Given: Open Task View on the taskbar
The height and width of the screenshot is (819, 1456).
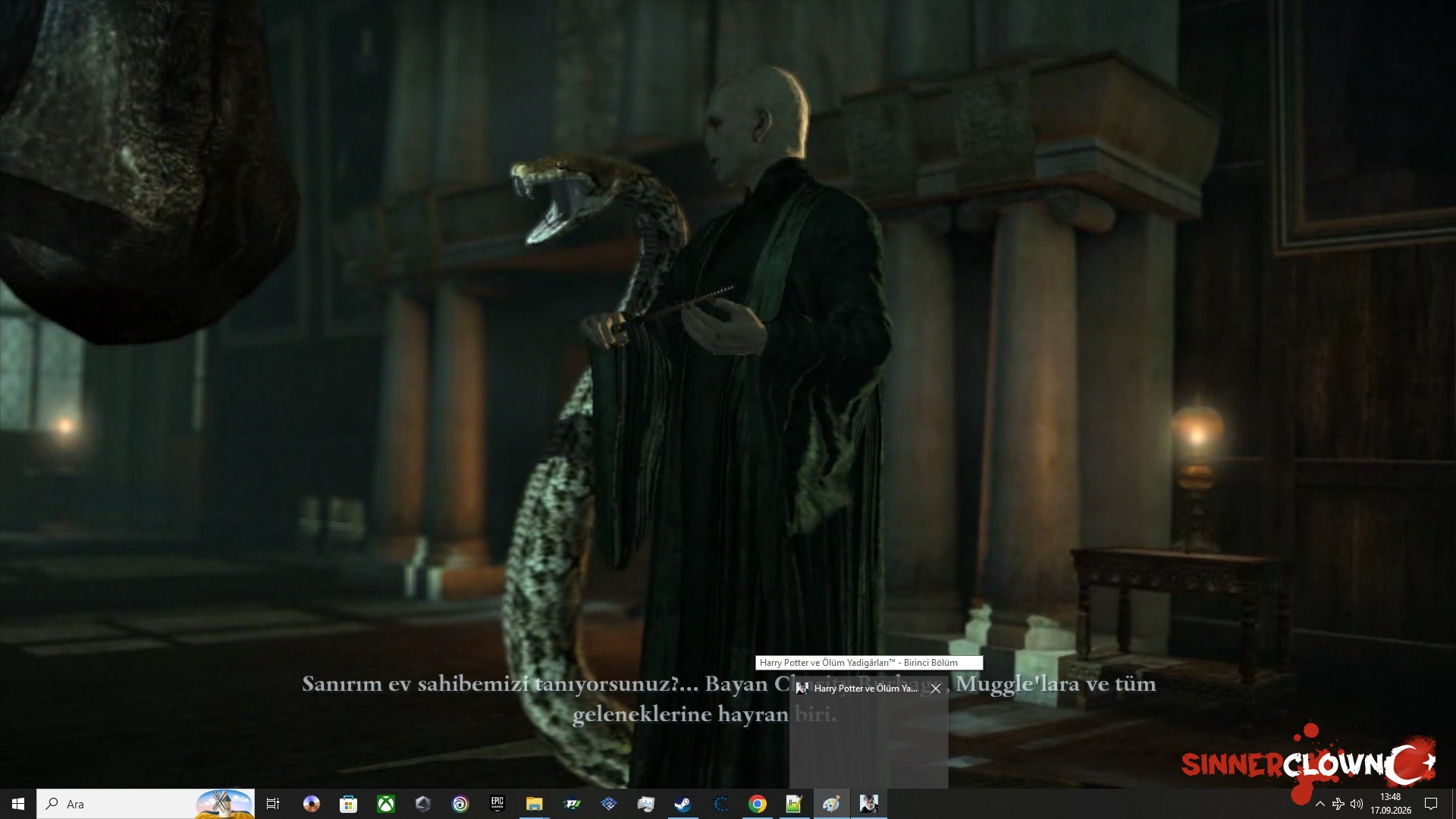Looking at the screenshot, I should [273, 804].
